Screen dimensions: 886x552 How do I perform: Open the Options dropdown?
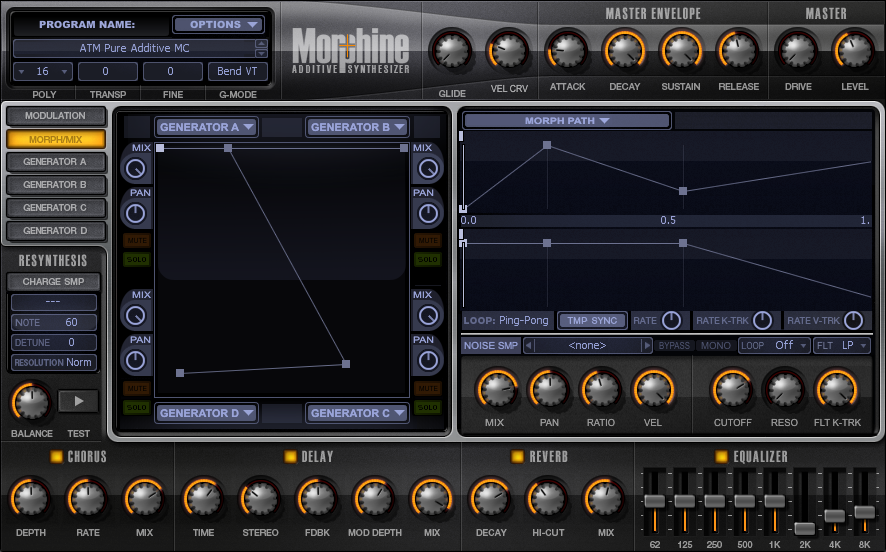click(x=218, y=24)
